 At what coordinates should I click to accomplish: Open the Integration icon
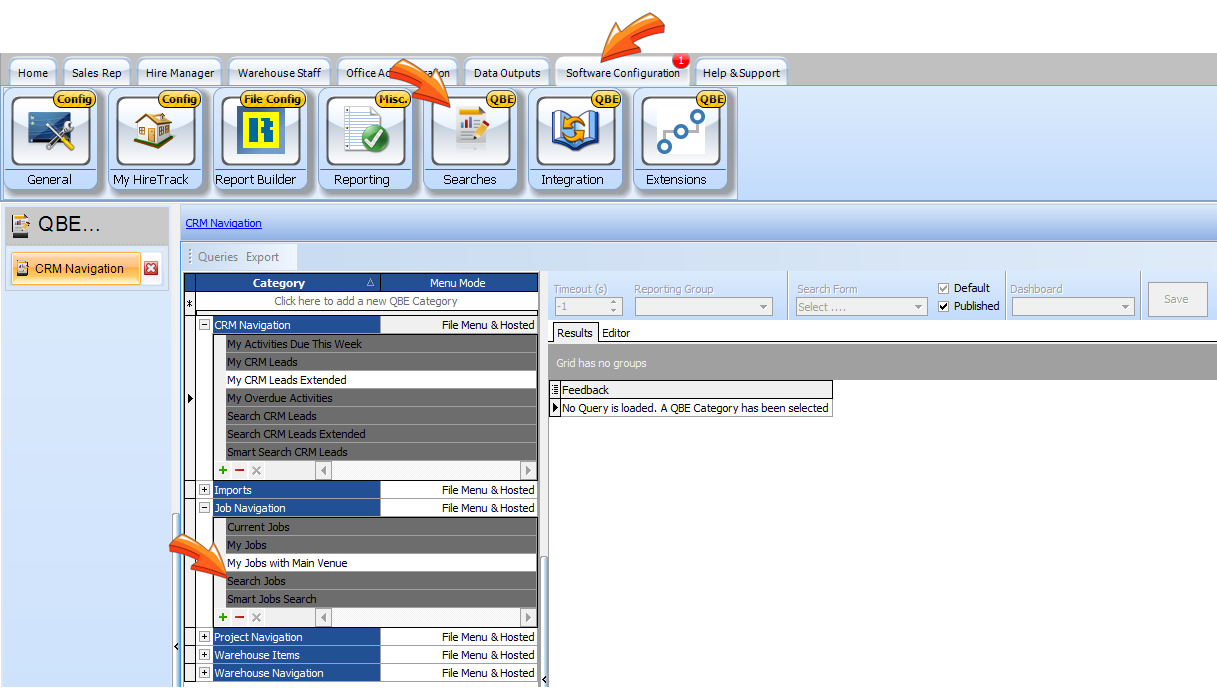574,131
